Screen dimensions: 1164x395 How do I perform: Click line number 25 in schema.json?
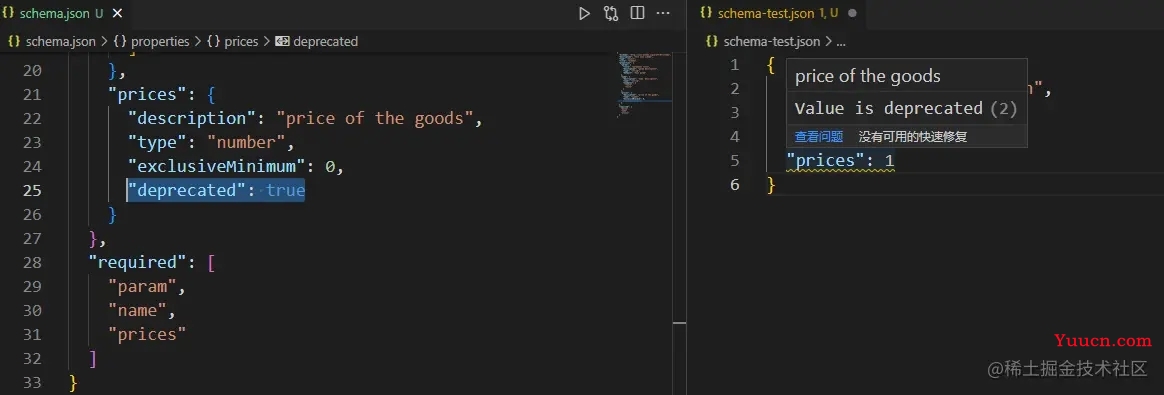point(32,191)
